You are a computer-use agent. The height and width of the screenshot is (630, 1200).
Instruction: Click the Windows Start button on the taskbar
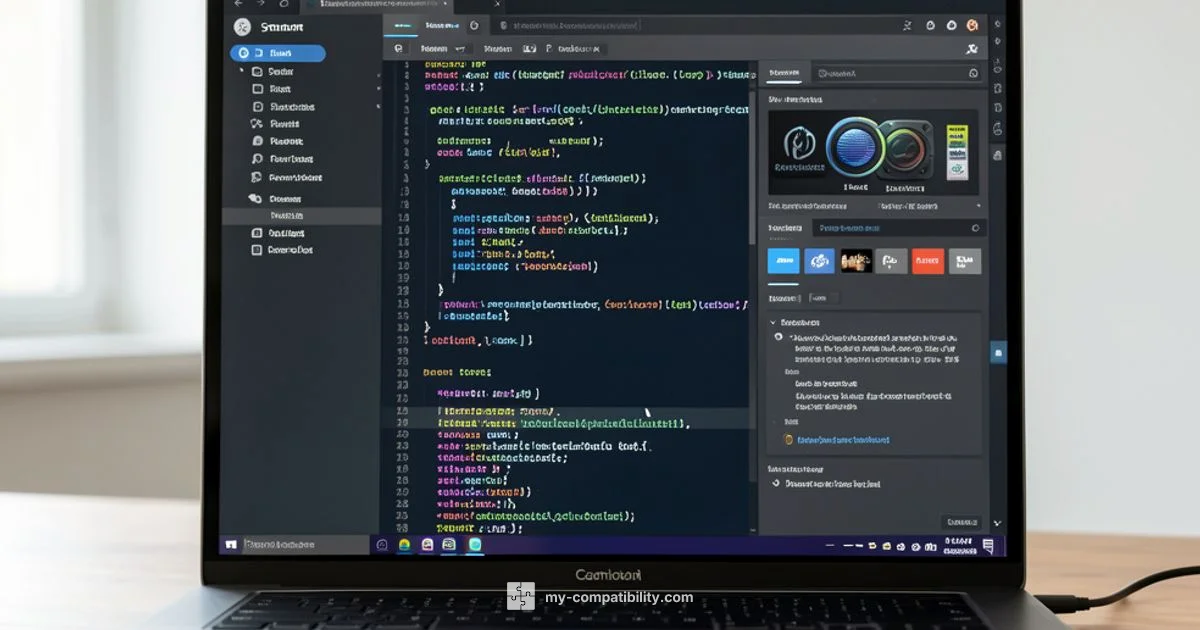pos(231,545)
